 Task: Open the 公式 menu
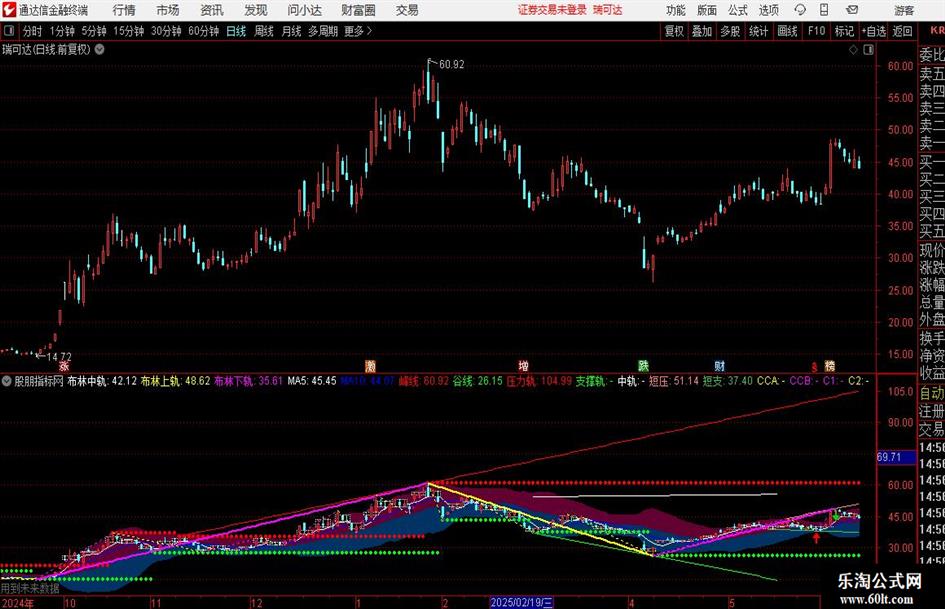[738, 10]
